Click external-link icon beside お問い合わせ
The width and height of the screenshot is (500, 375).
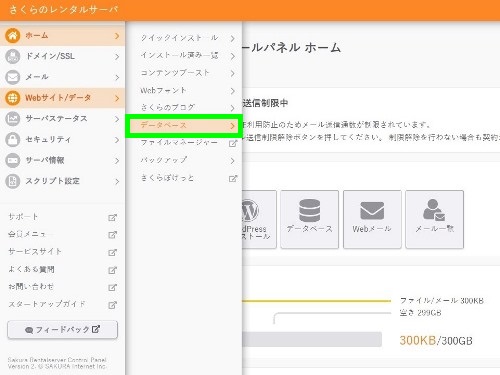[113, 287]
